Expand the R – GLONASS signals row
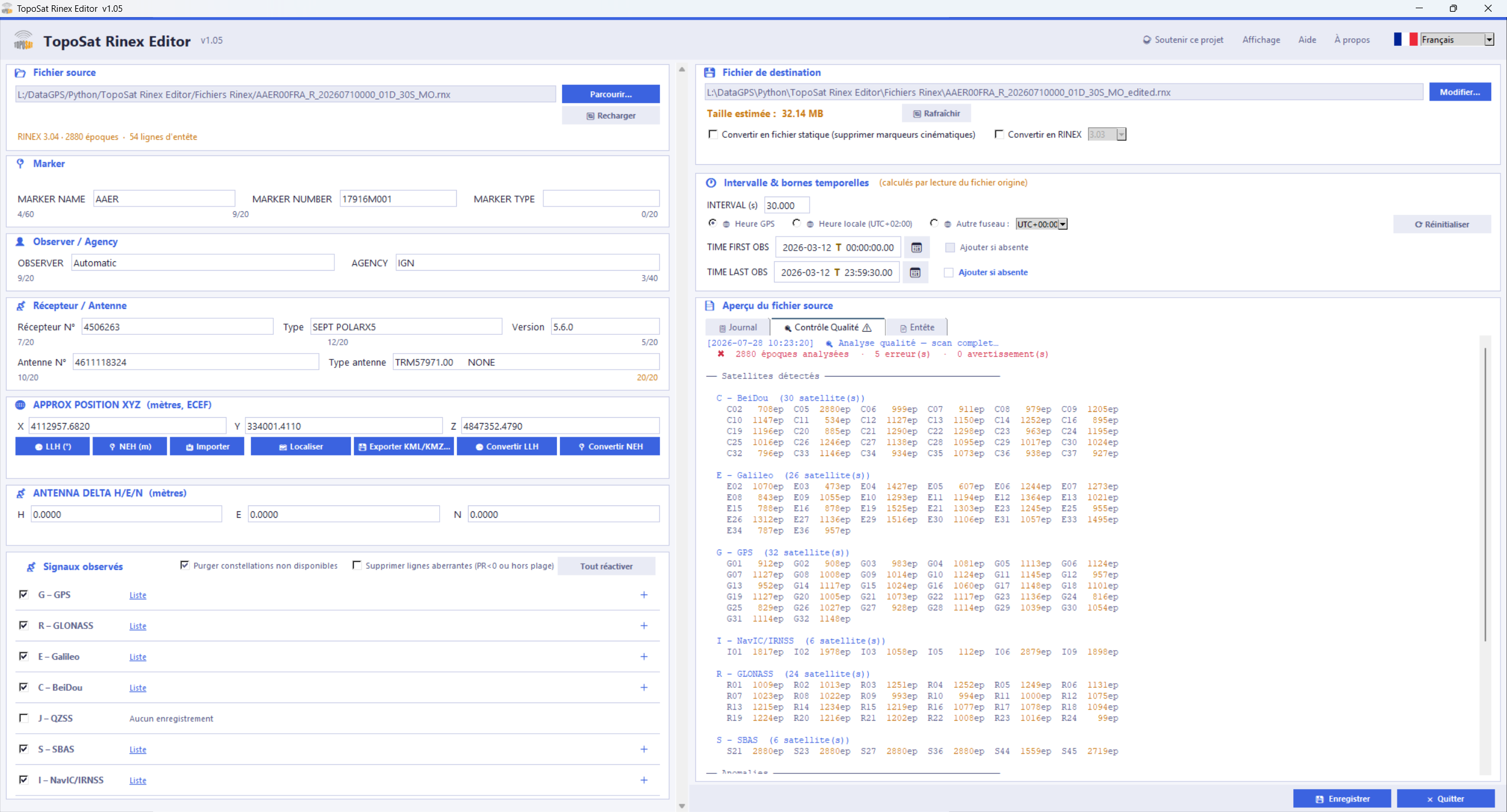Screen dimensions: 1507x812 644,625
